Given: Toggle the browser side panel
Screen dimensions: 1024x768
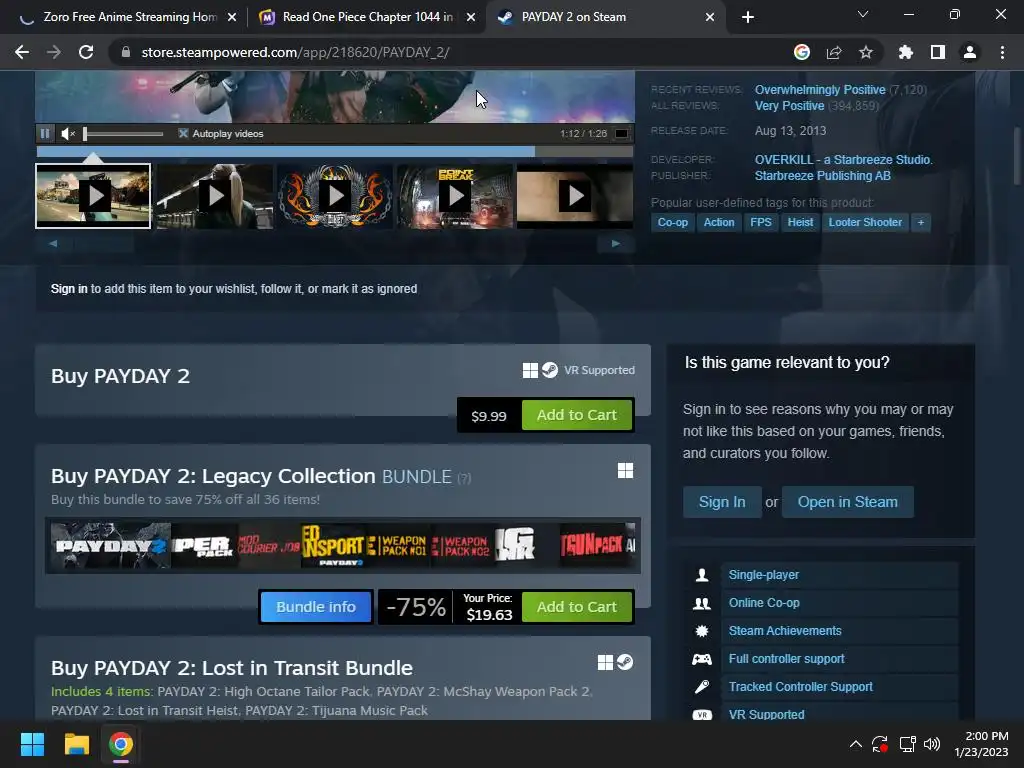Looking at the screenshot, I should (937, 52).
